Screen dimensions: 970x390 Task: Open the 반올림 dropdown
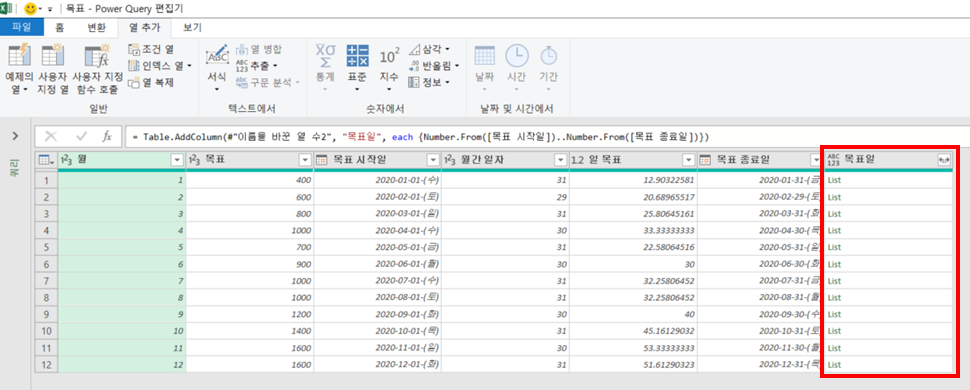tap(434, 65)
